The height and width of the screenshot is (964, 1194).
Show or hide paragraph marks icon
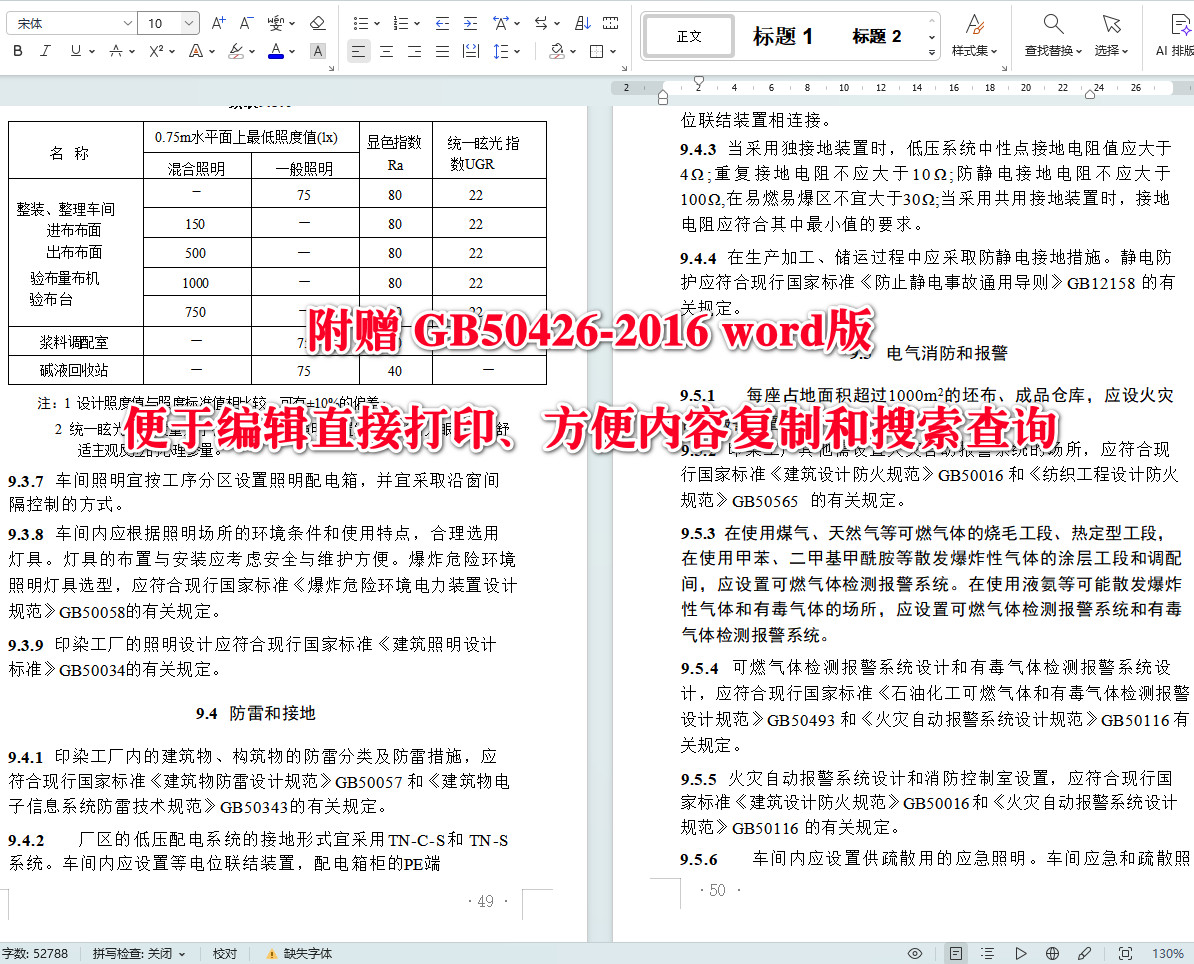click(611, 24)
